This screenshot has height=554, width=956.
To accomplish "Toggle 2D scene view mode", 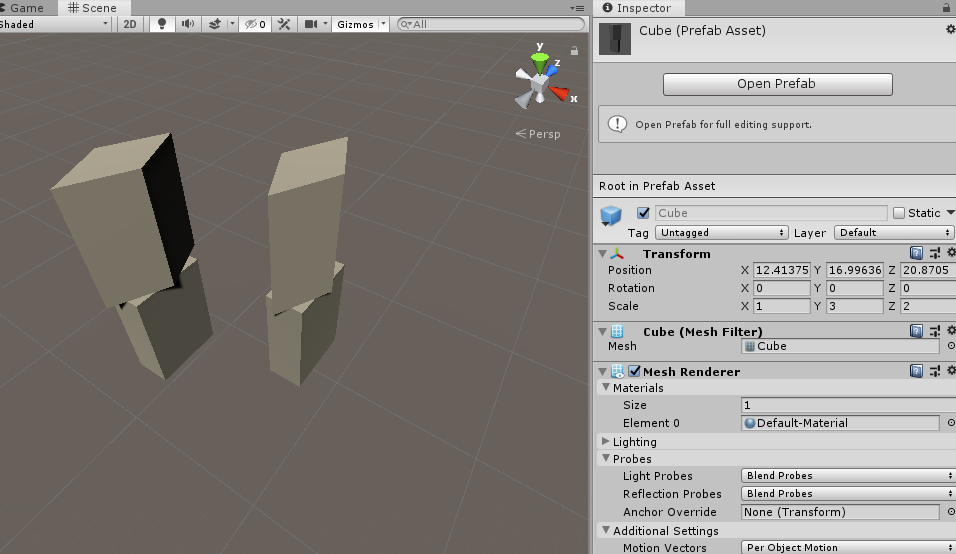I will point(130,24).
